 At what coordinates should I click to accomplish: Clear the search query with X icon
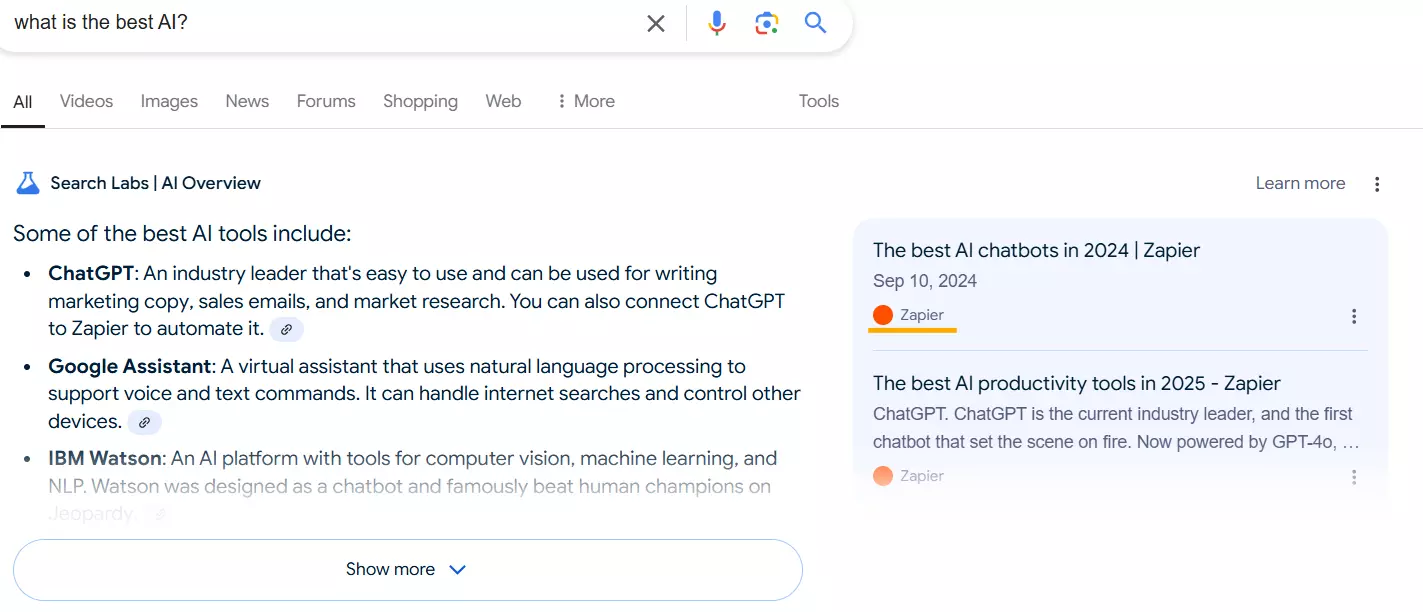(x=656, y=23)
